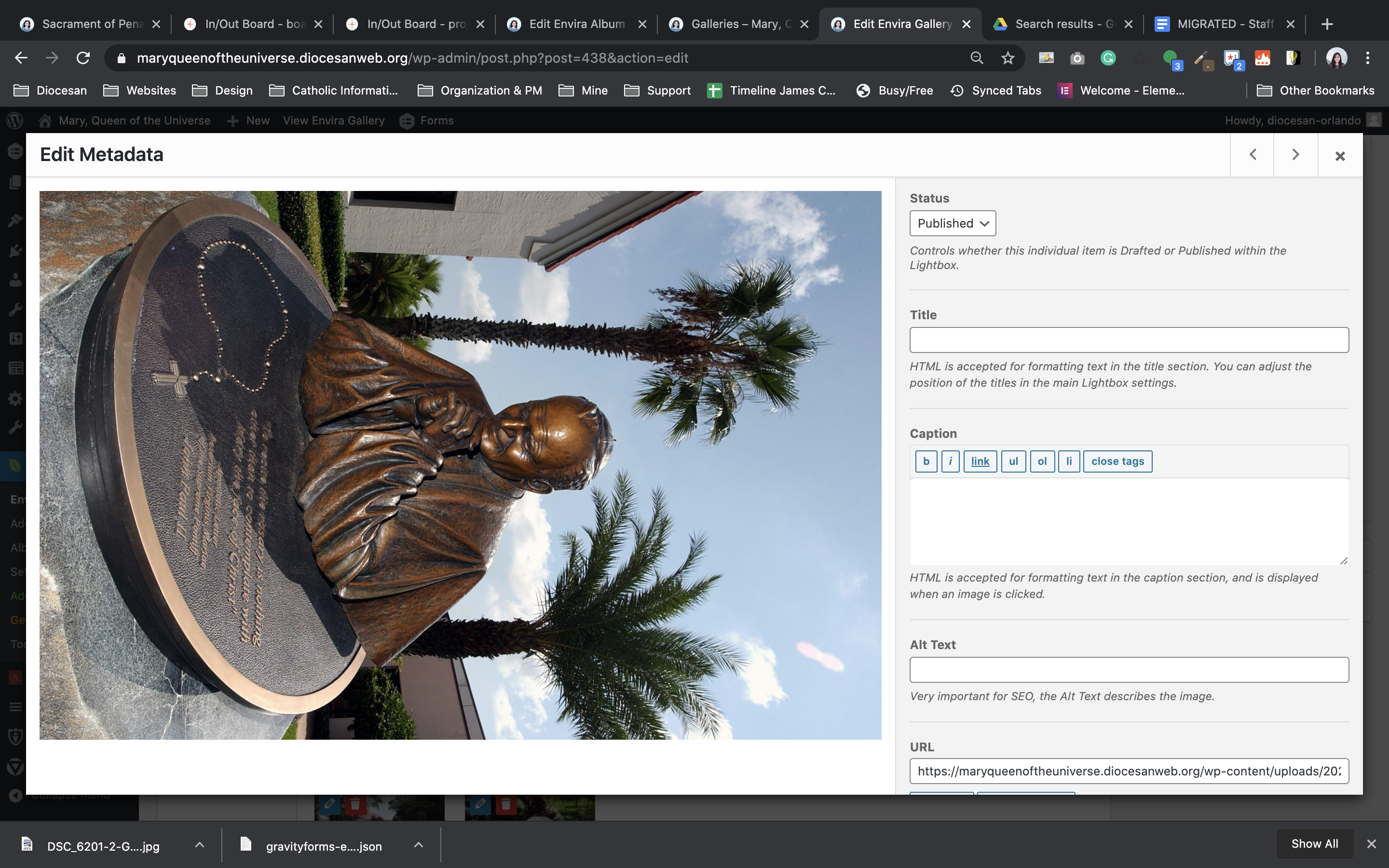
Task: Click Show All downloads button
Action: (x=1314, y=843)
